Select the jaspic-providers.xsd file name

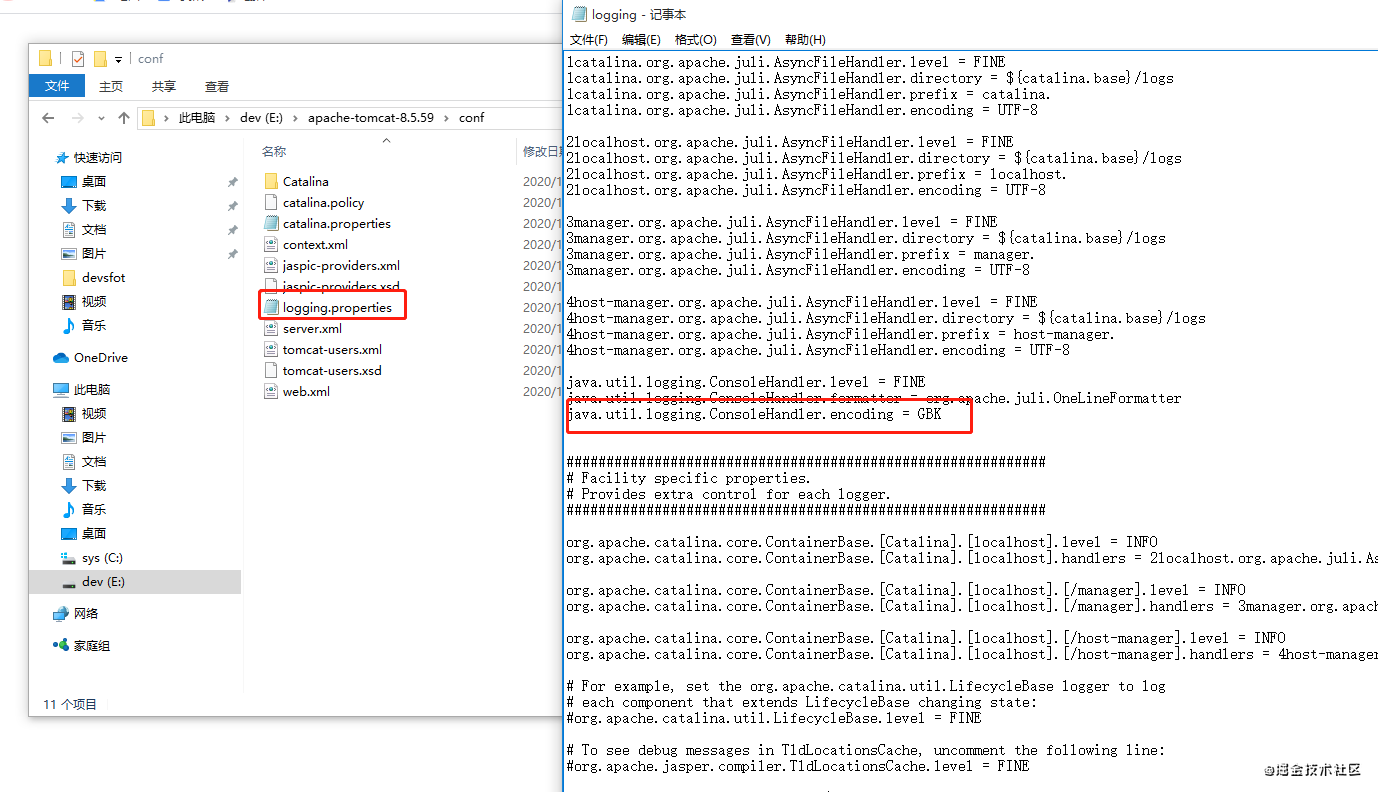point(341,286)
